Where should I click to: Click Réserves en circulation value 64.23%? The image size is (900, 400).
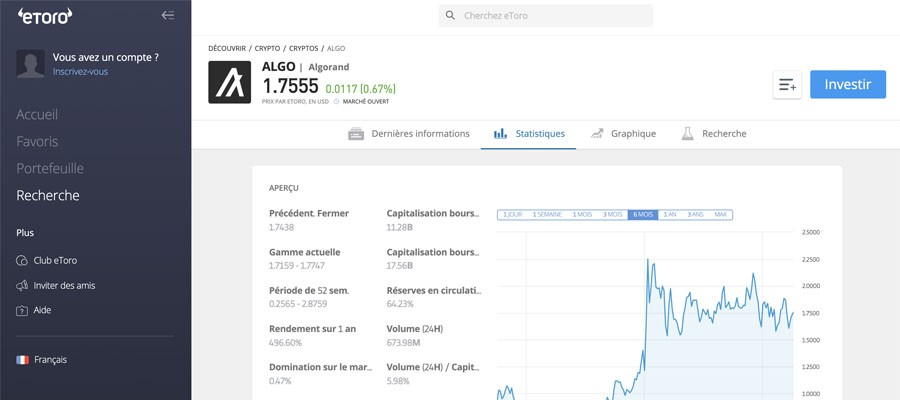tap(400, 304)
